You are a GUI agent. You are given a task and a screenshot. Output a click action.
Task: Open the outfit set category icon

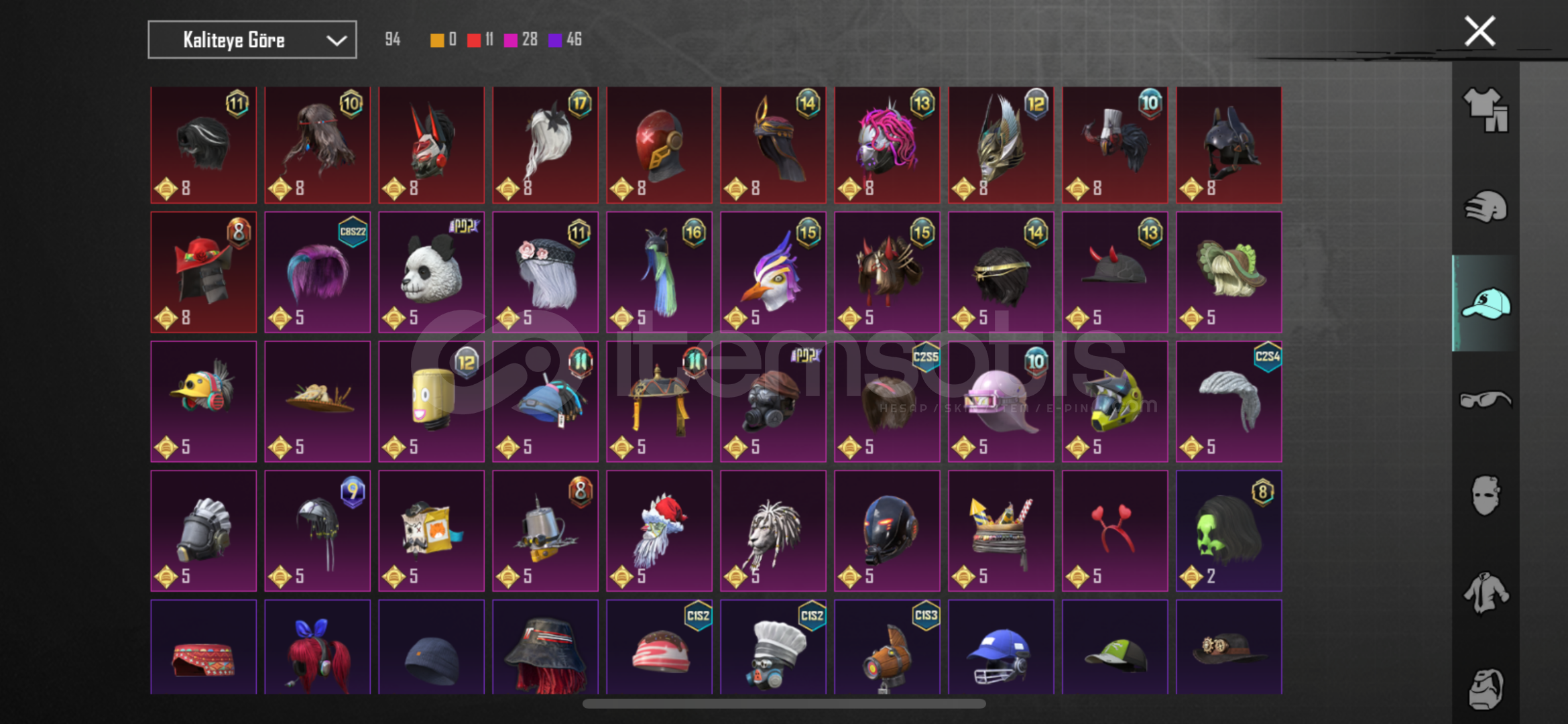pyautogui.click(x=1486, y=110)
